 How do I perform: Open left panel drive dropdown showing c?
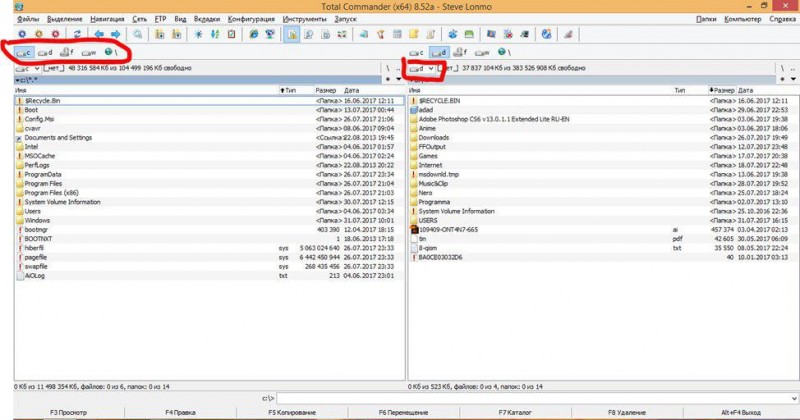coord(28,68)
